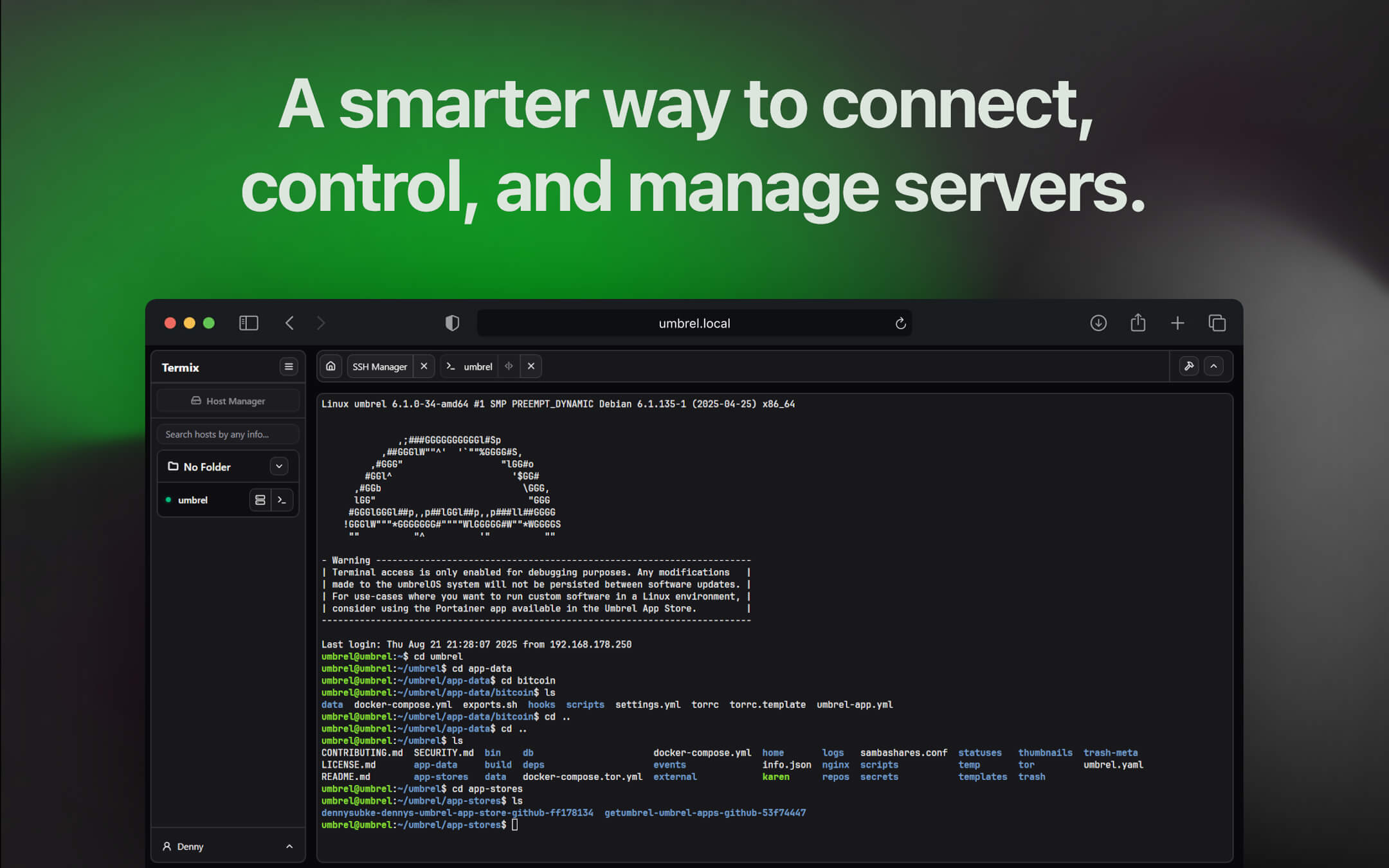
Task: Click the home icon in the tab bar
Action: (x=331, y=366)
